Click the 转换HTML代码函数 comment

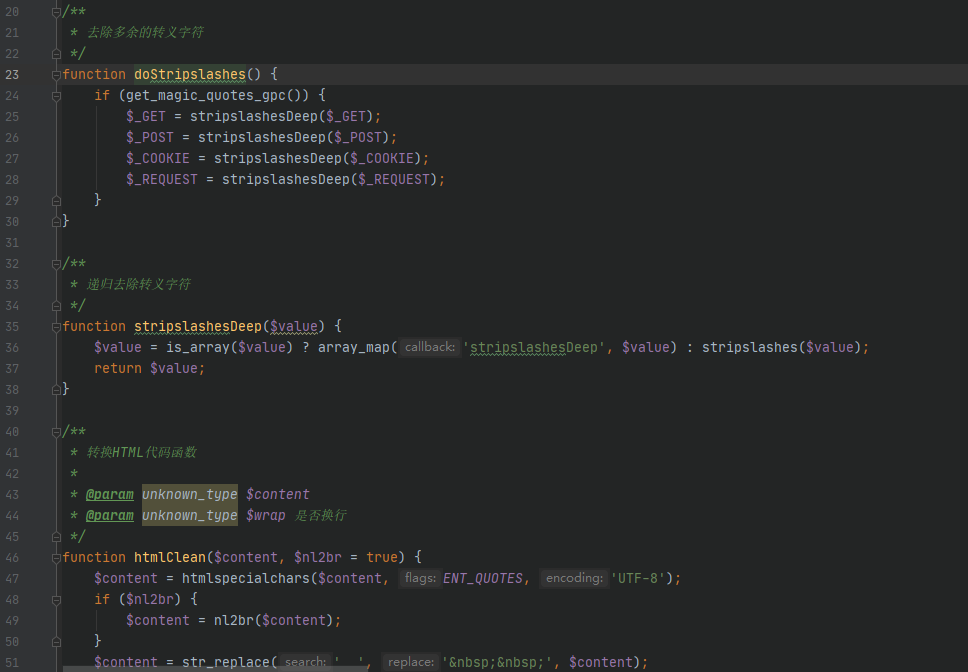(x=141, y=452)
